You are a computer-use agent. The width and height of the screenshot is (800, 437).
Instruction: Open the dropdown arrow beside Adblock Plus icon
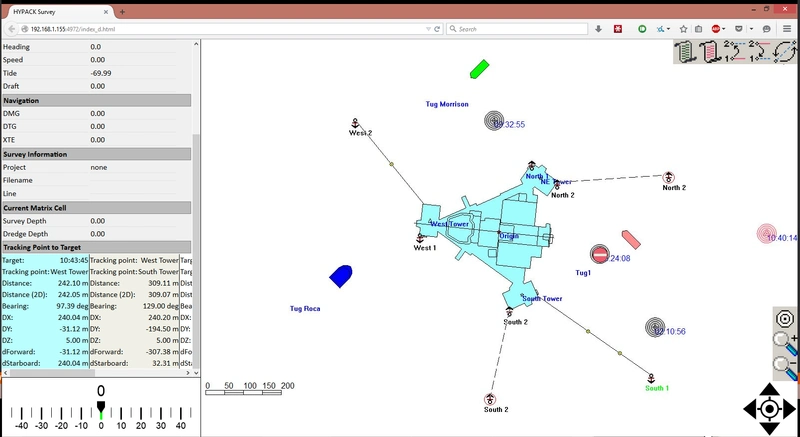pos(724,29)
